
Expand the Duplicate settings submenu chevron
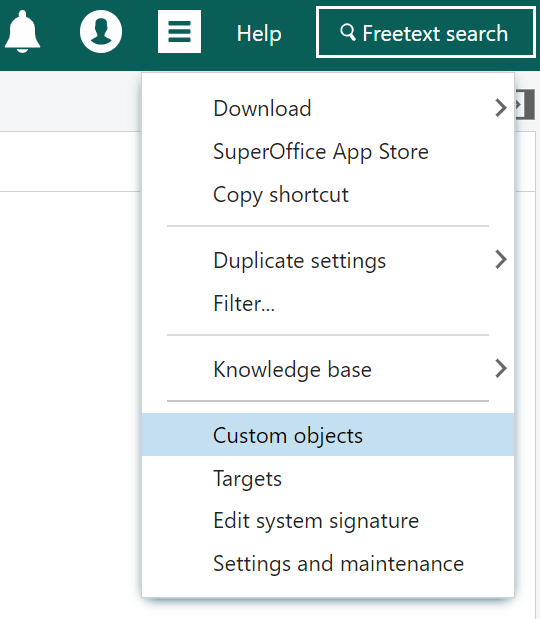click(501, 259)
